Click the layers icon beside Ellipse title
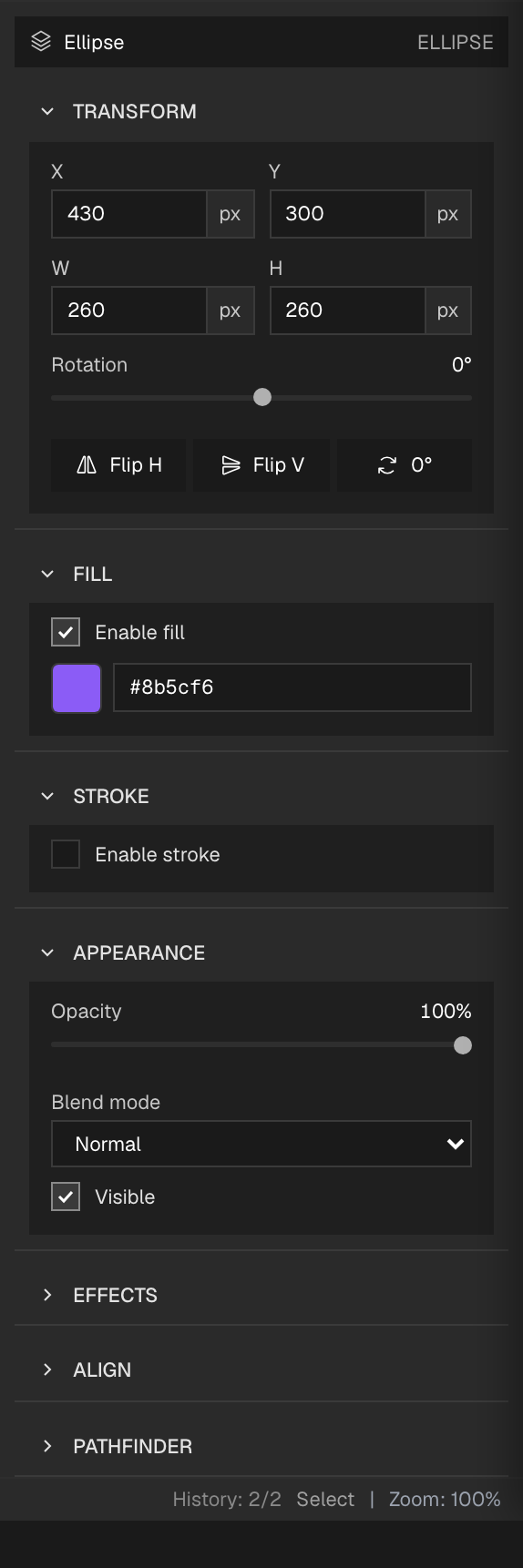523x1568 pixels. pyautogui.click(x=41, y=42)
